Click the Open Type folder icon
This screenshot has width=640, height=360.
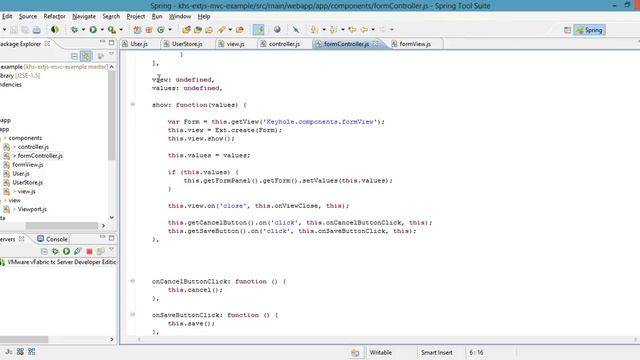[x=187, y=30]
